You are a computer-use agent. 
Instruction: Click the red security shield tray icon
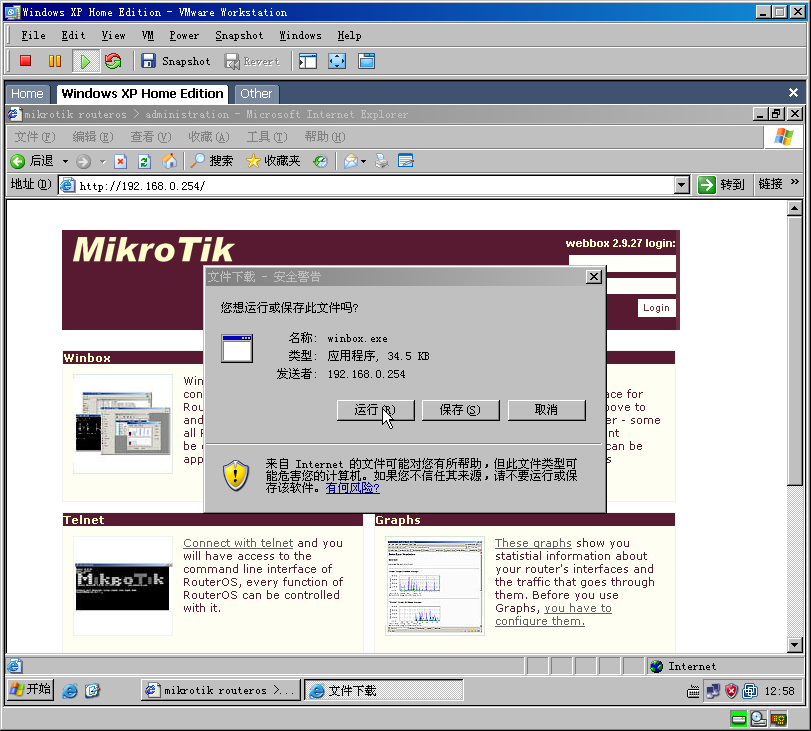click(731, 691)
